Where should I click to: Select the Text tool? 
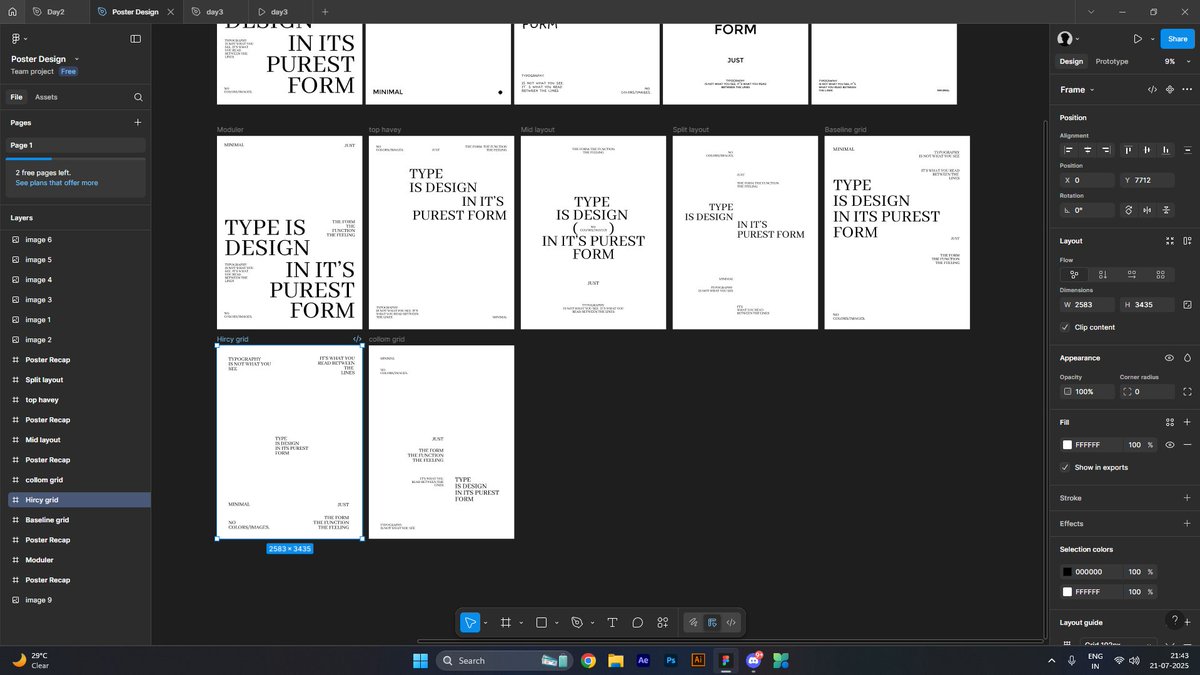pos(613,622)
